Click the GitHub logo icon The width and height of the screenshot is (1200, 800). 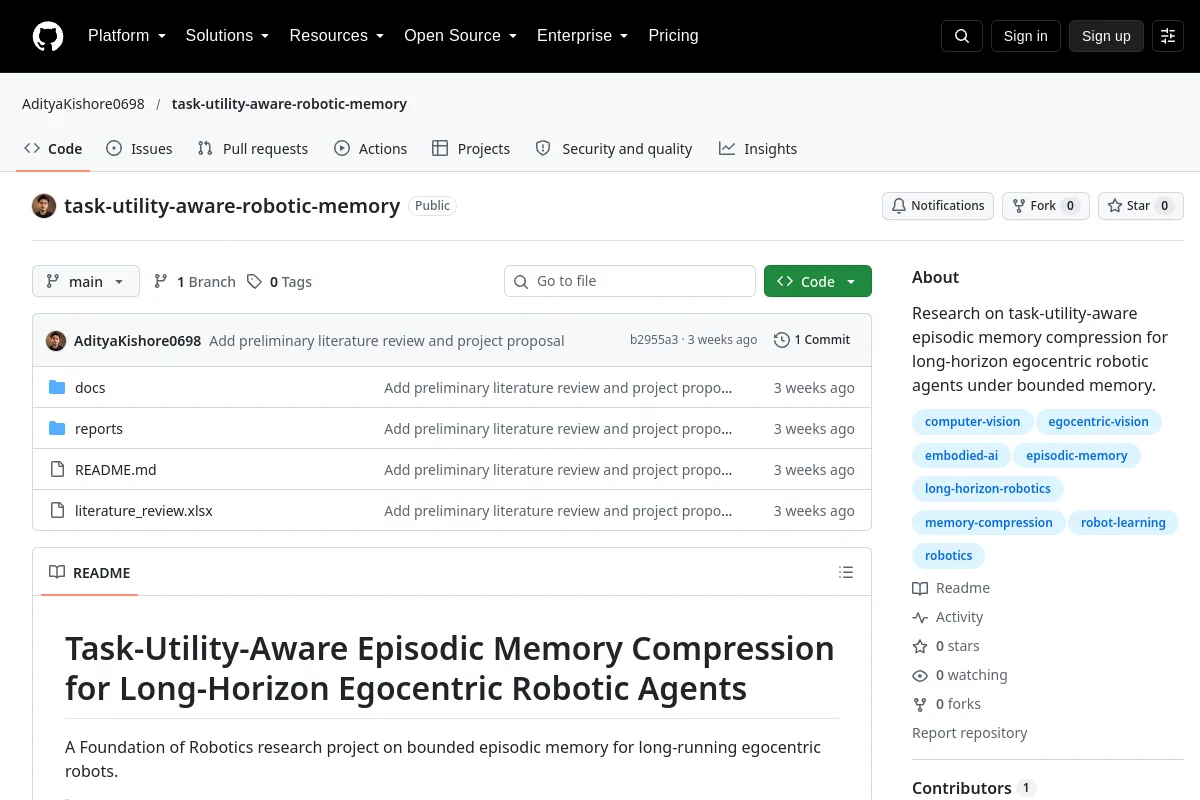(48, 36)
